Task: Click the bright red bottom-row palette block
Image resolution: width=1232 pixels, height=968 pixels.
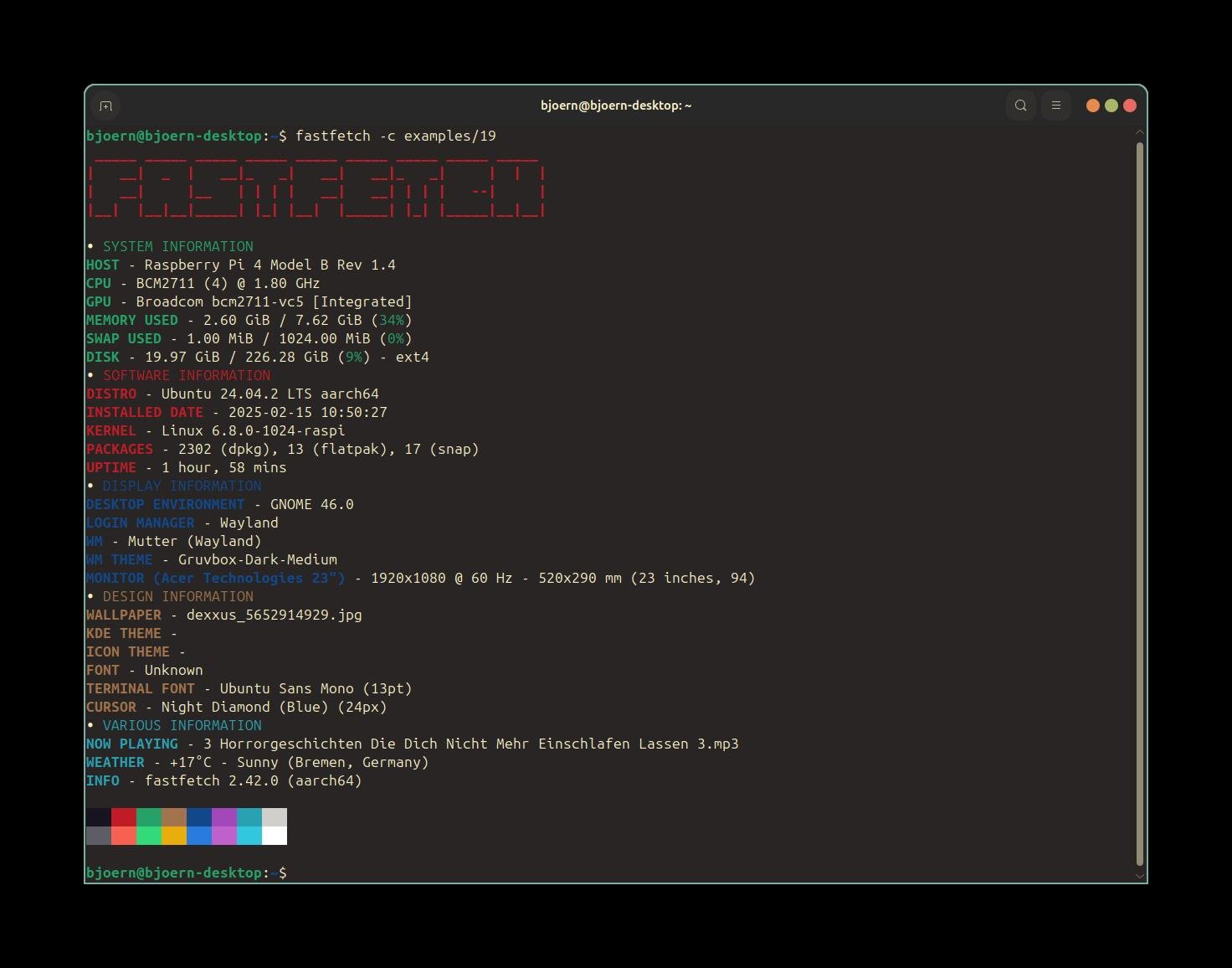Action: [x=124, y=836]
